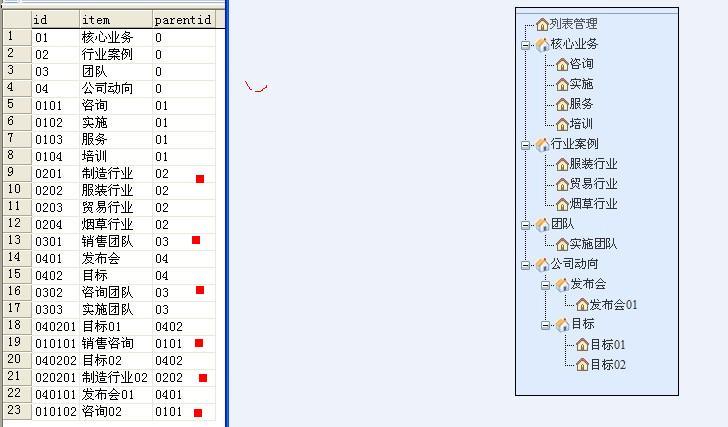The width and height of the screenshot is (728, 427).
Task: Click item cell 咨询02
Action: coord(116,411)
